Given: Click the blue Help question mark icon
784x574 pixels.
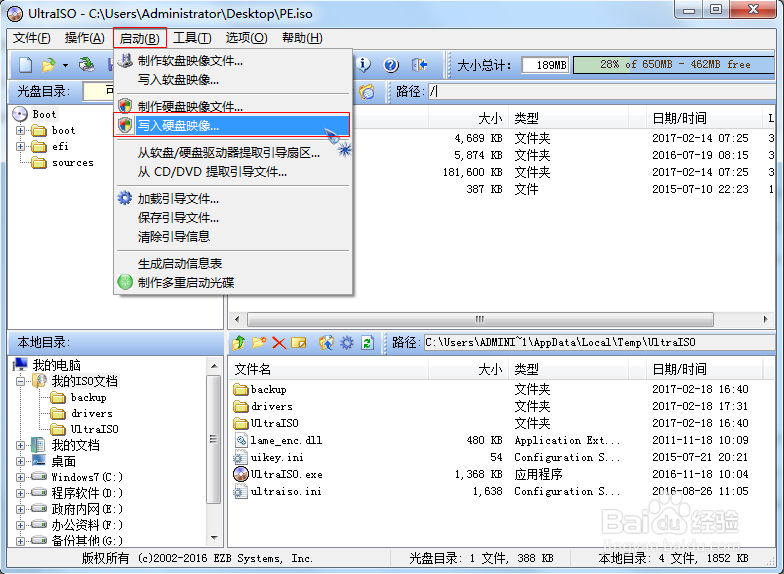Looking at the screenshot, I should click(x=391, y=65).
